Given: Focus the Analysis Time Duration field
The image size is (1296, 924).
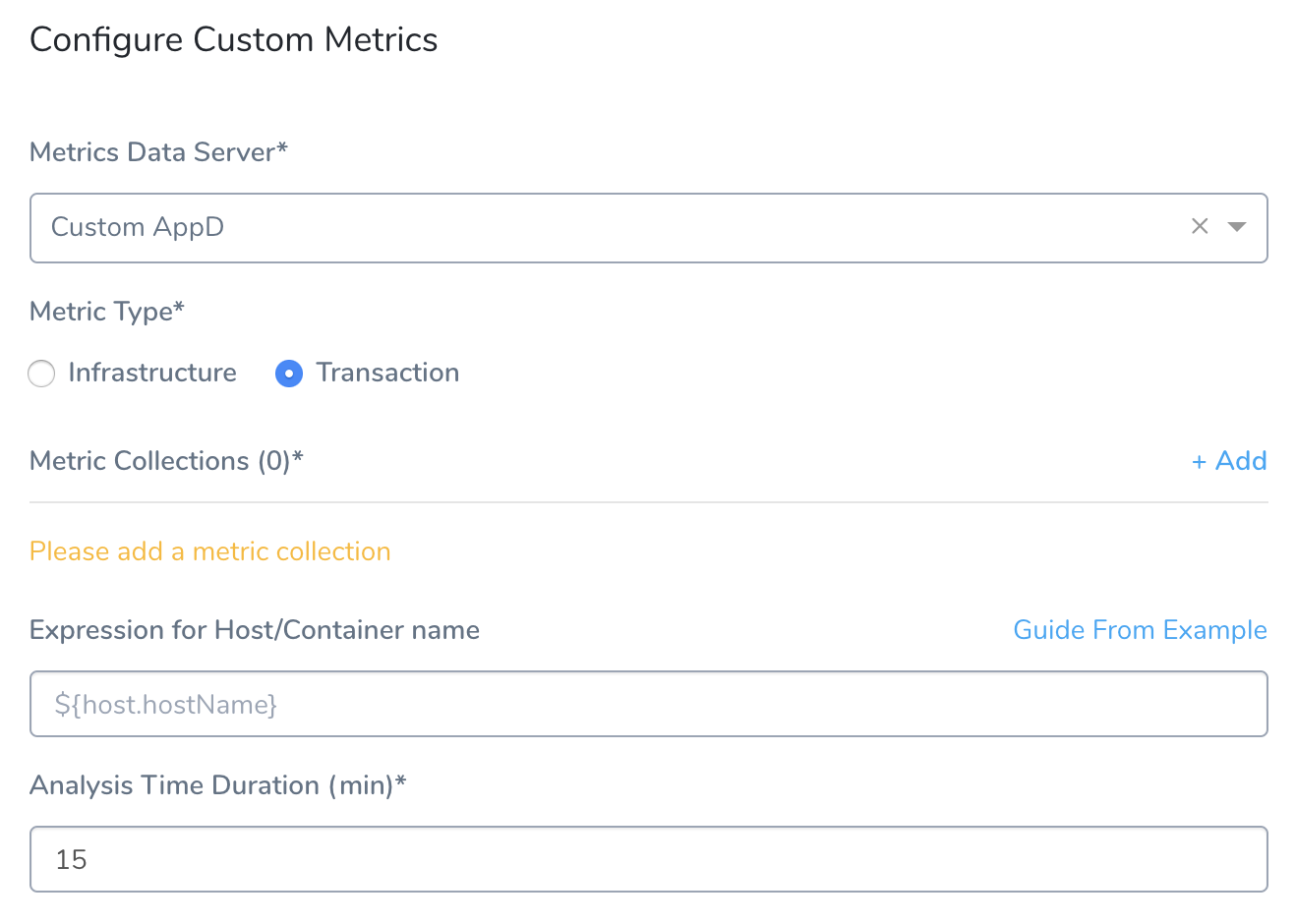Looking at the screenshot, I should pyautogui.click(x=648, y=859).
